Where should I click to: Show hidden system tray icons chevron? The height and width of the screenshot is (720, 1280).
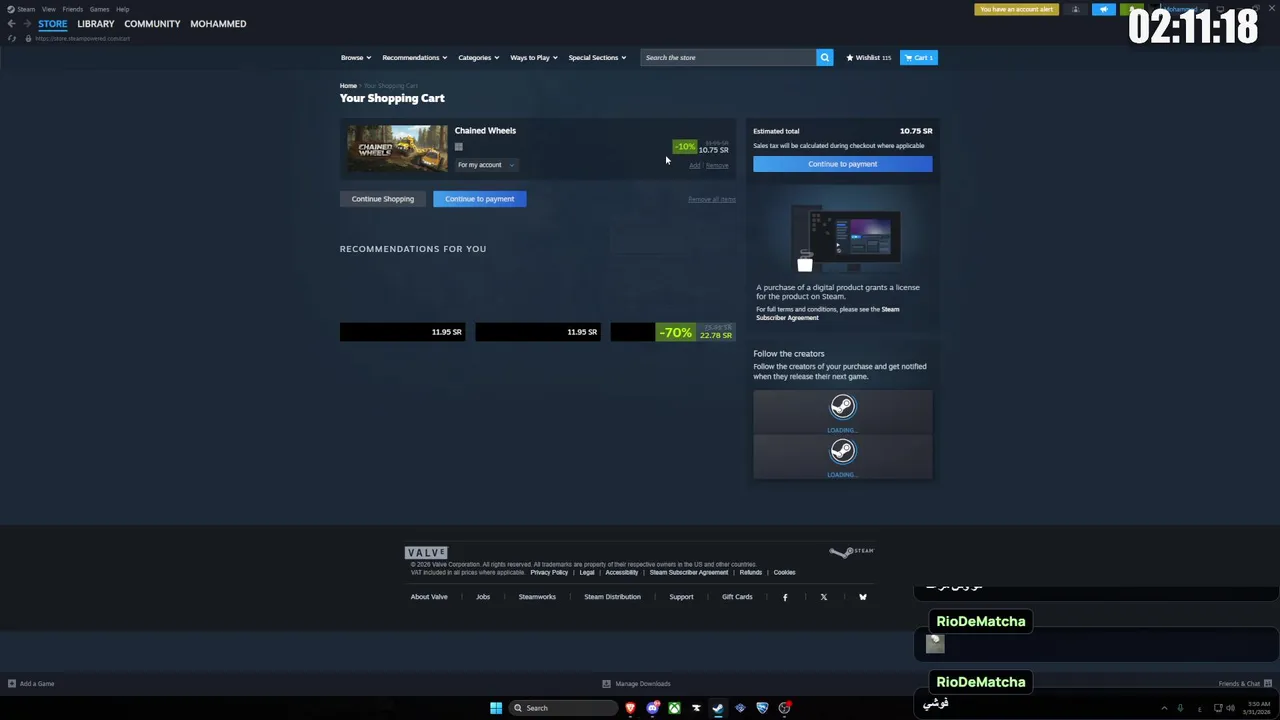coord(1164,708)
